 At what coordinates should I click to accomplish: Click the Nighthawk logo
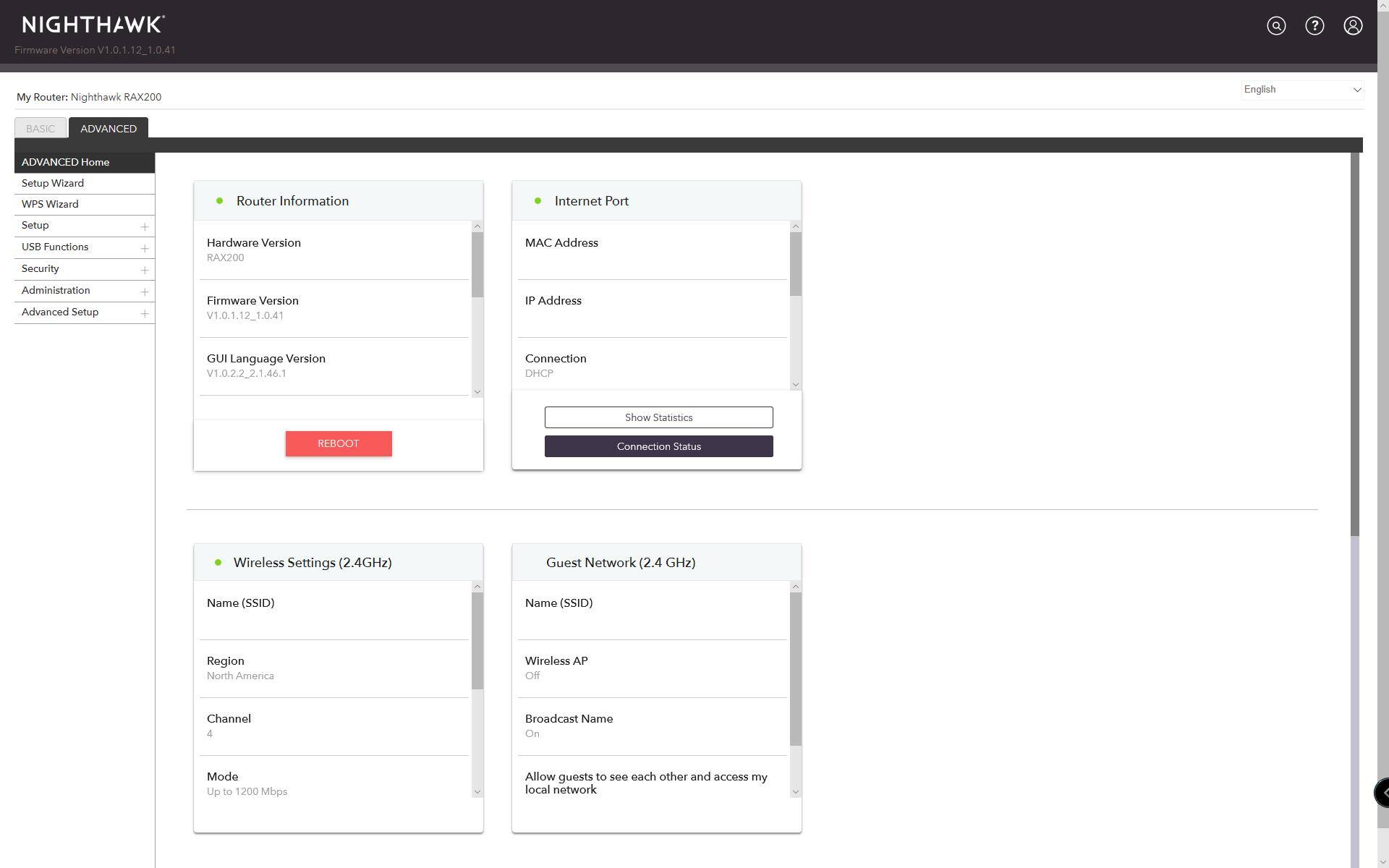pyautogui.click(x=93, y=25)
